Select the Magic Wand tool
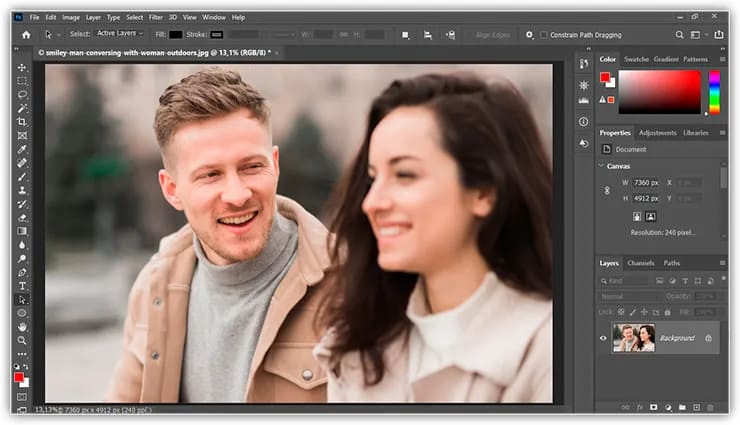The image size is (740, 425). [x=22, y=108]
